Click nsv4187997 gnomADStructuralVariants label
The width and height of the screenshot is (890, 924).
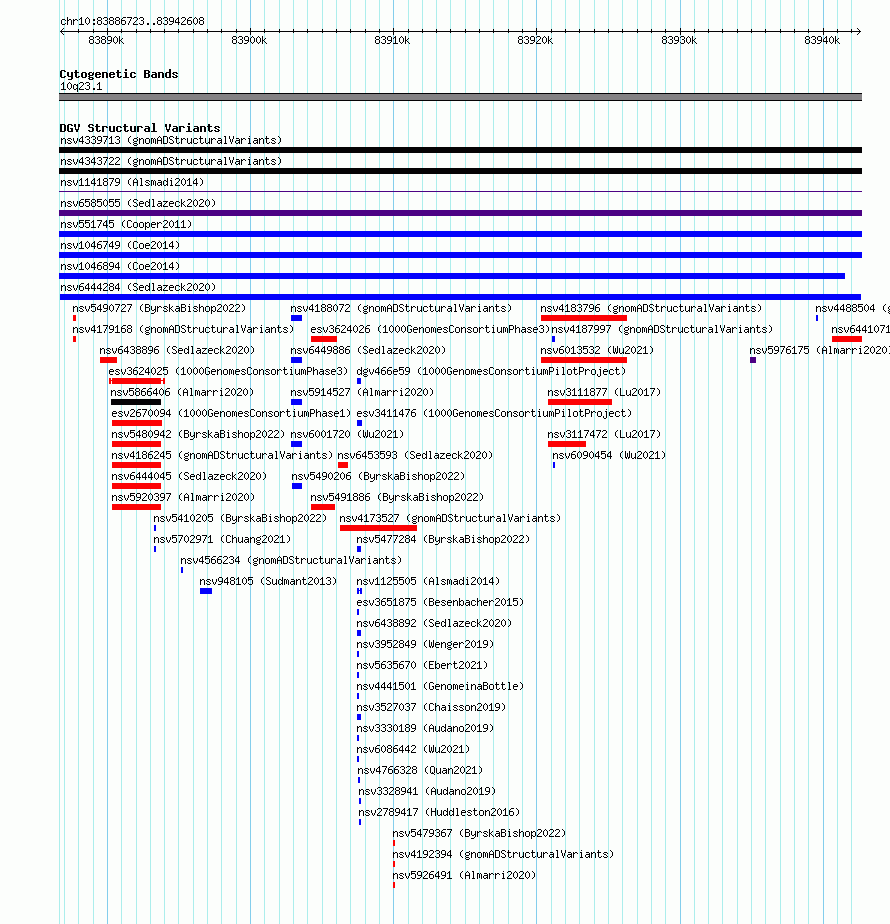pyautogui.click(x=662, y=329)
